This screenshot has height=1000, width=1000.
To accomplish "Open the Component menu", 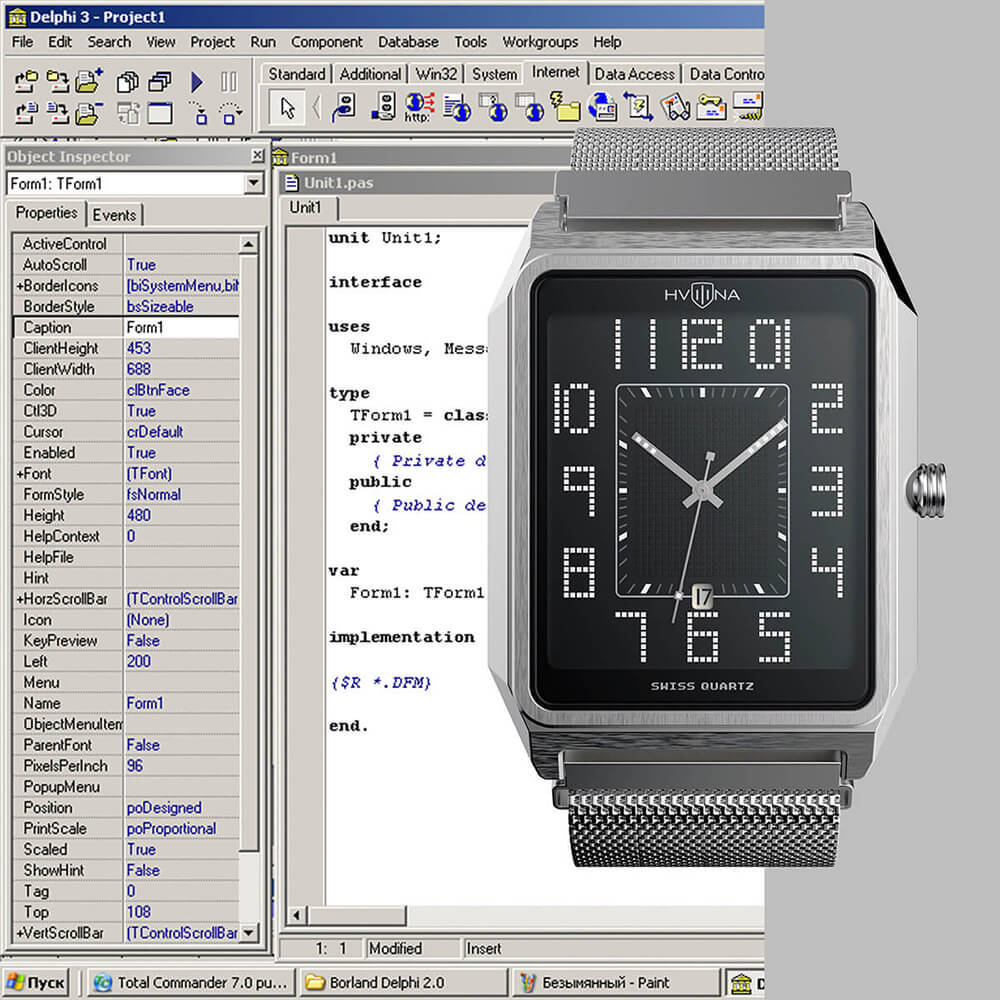I will (327, 42).
